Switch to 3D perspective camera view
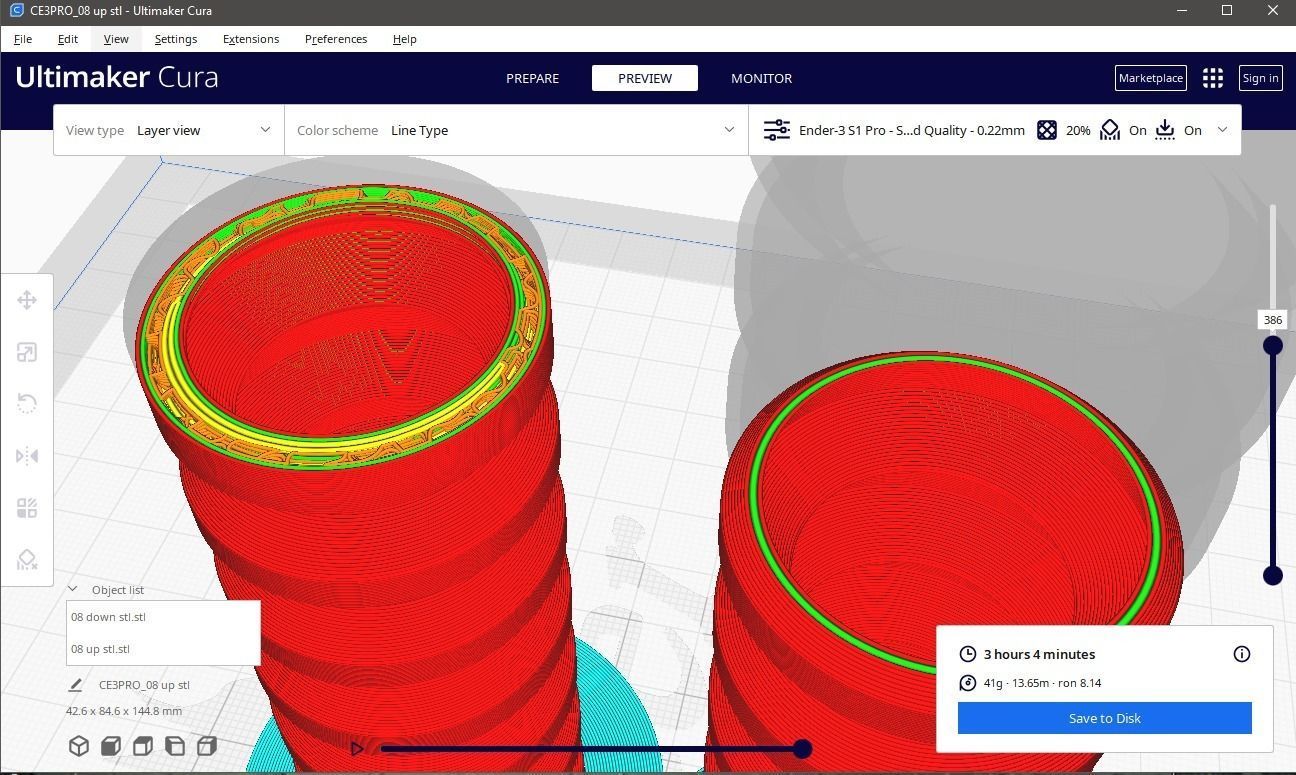Viewport: 1296px width, 775px height. 79,746
